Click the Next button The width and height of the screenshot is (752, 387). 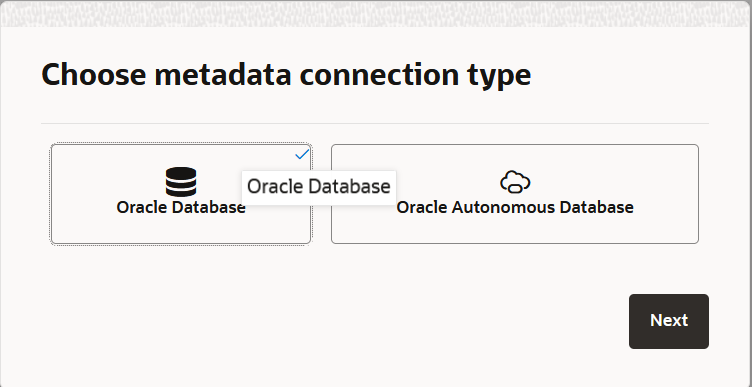[x=669, y=321]
